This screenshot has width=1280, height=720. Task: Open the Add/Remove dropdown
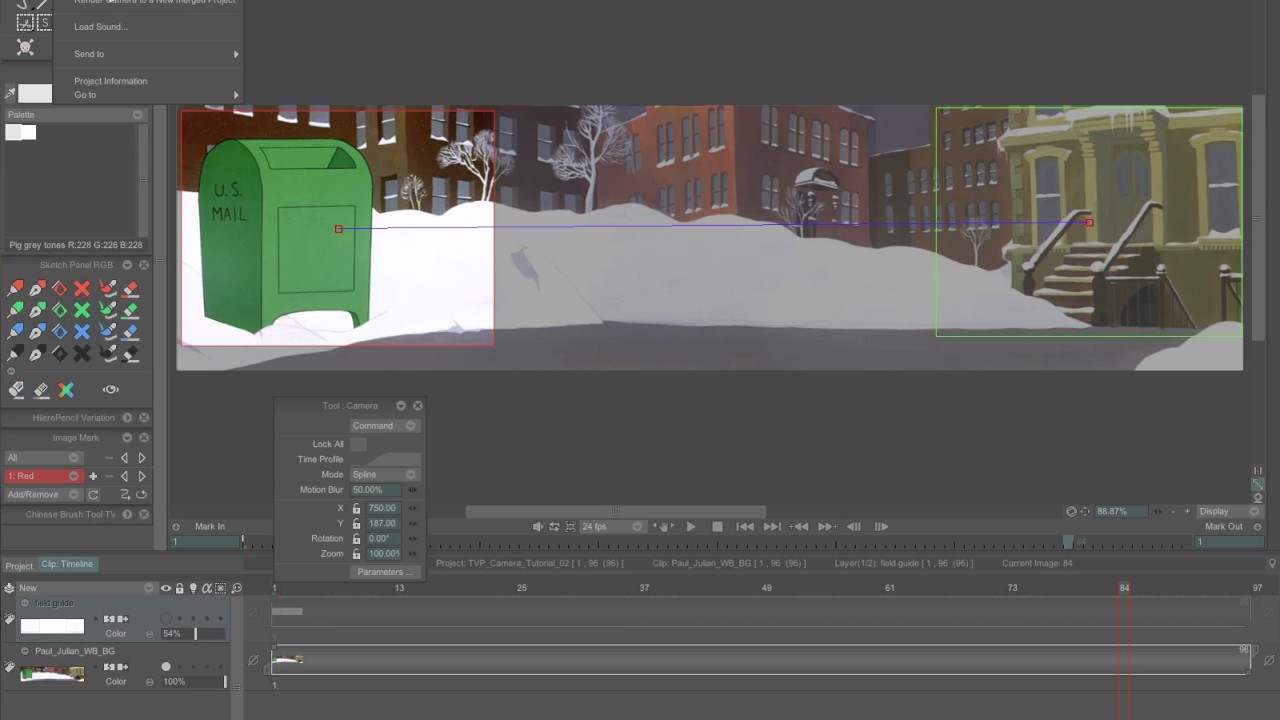tap(43, 494)
